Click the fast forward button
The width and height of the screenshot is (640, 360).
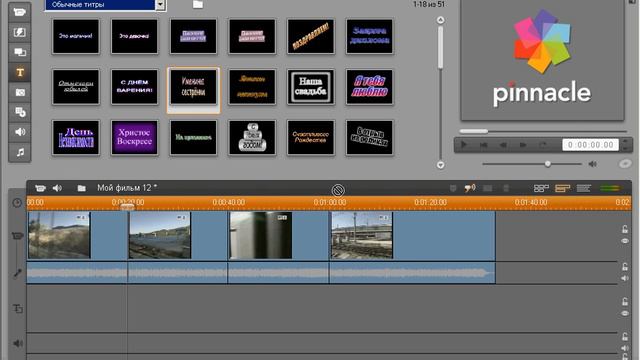523,145
